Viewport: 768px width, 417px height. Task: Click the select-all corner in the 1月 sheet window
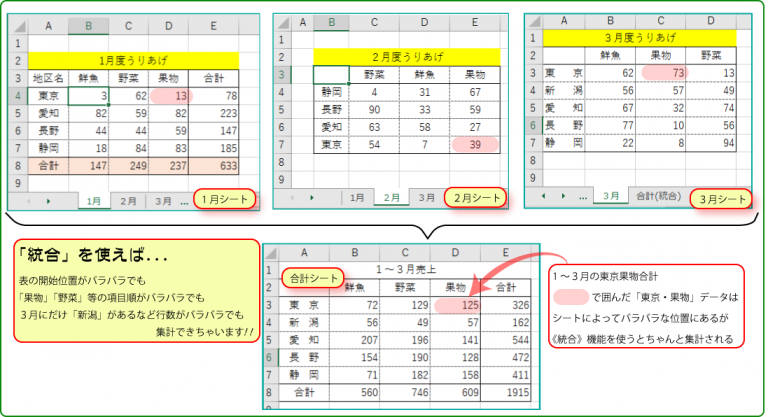coord(18,26)
